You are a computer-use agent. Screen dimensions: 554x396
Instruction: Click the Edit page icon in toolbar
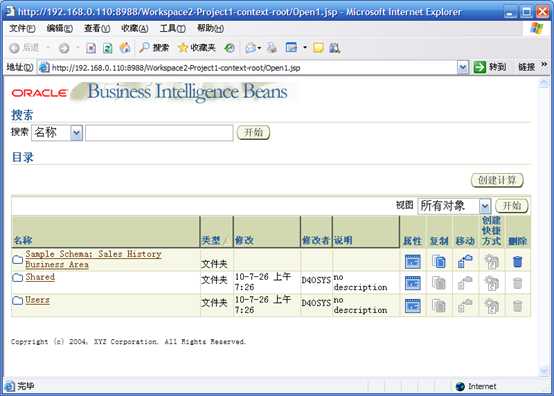tap(291, 48)
